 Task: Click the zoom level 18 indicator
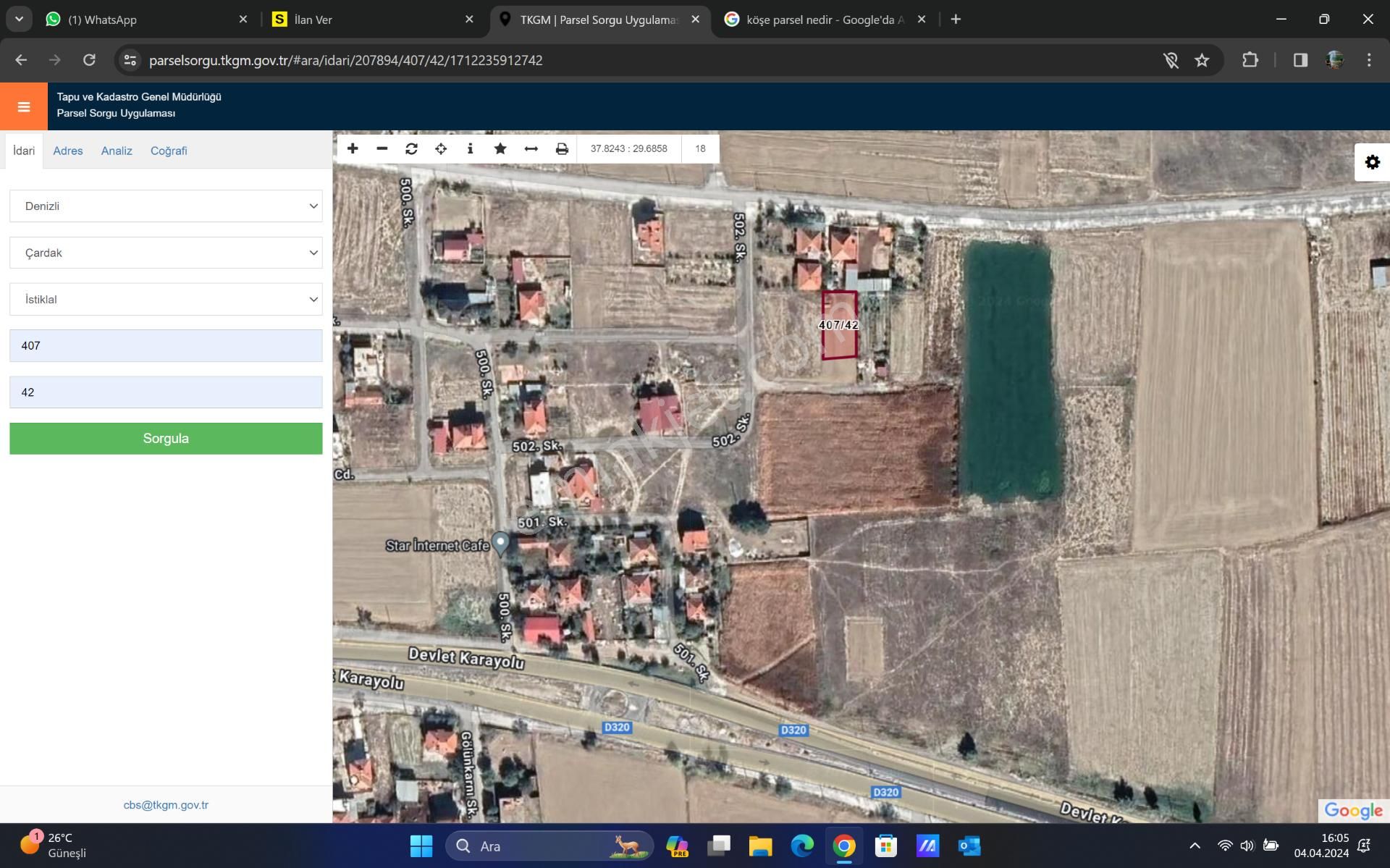pyautogui.click(x=700, y=148)
